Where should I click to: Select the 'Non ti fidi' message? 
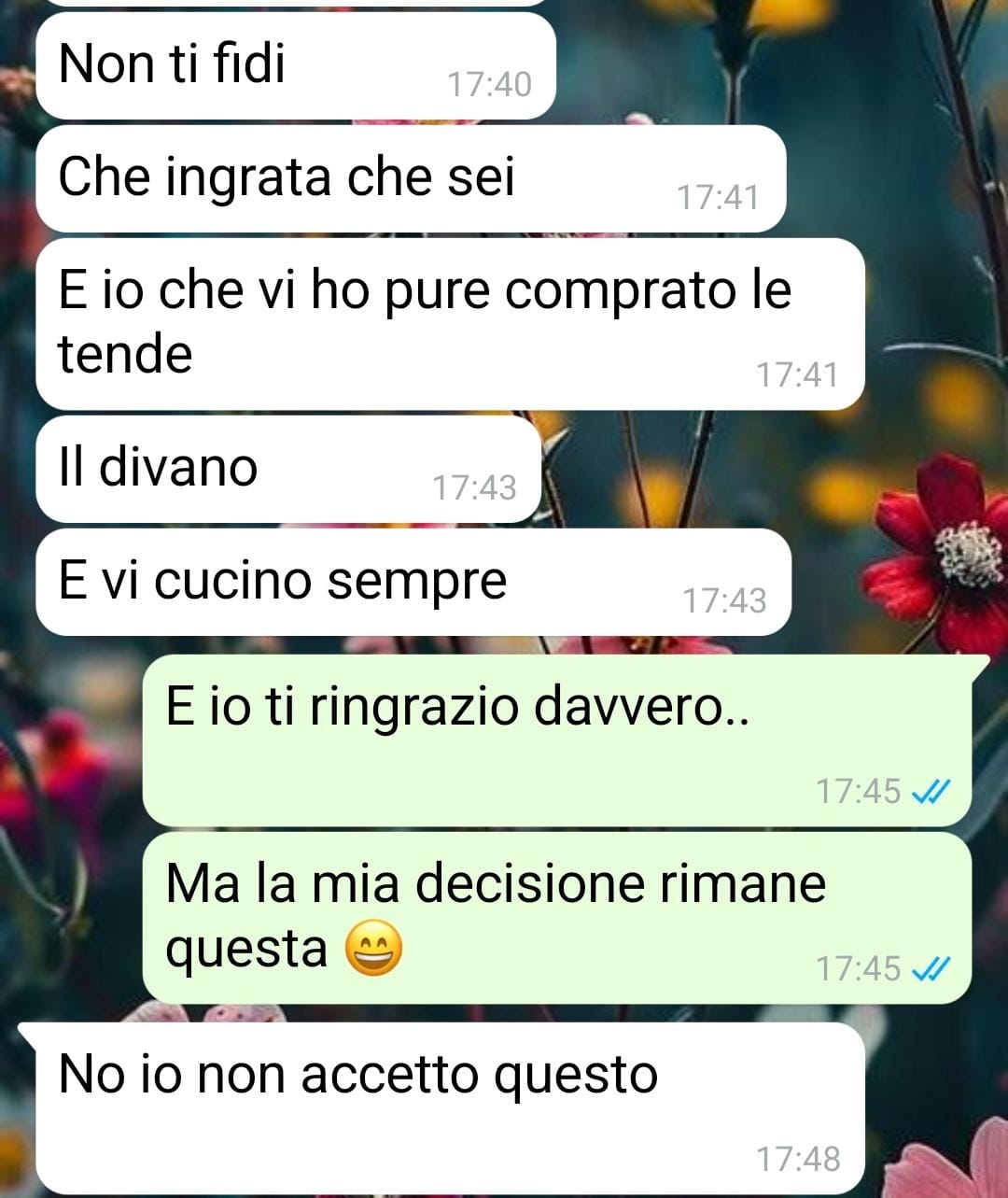[296, 65]
